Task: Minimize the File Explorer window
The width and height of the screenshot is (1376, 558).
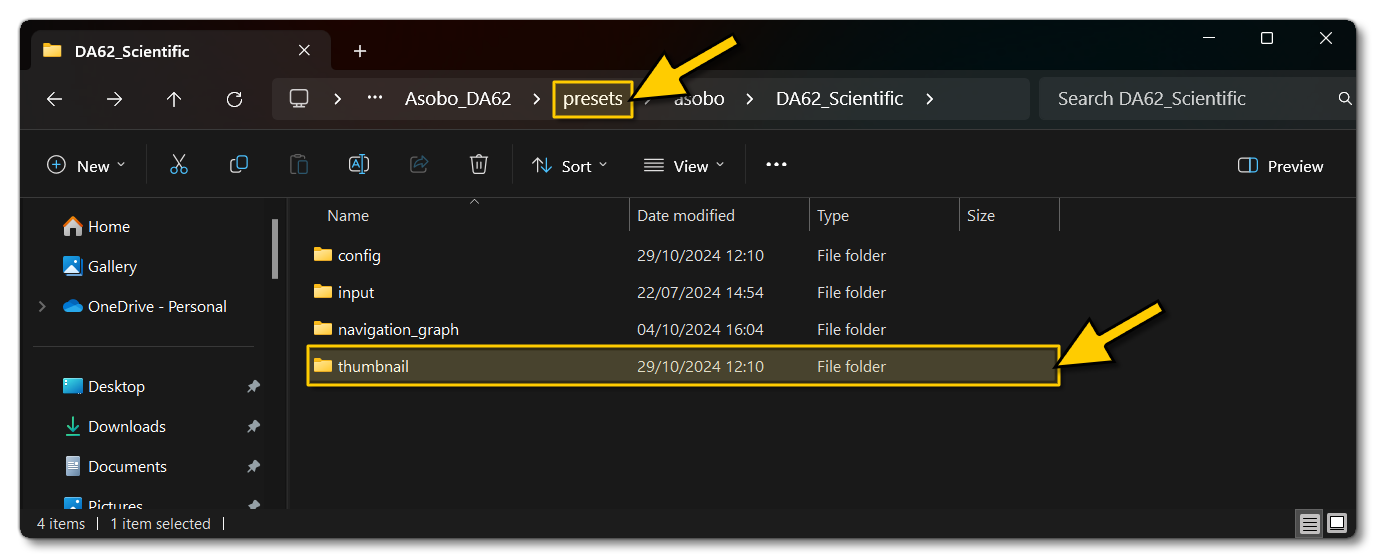Action: click(1208, 39)
